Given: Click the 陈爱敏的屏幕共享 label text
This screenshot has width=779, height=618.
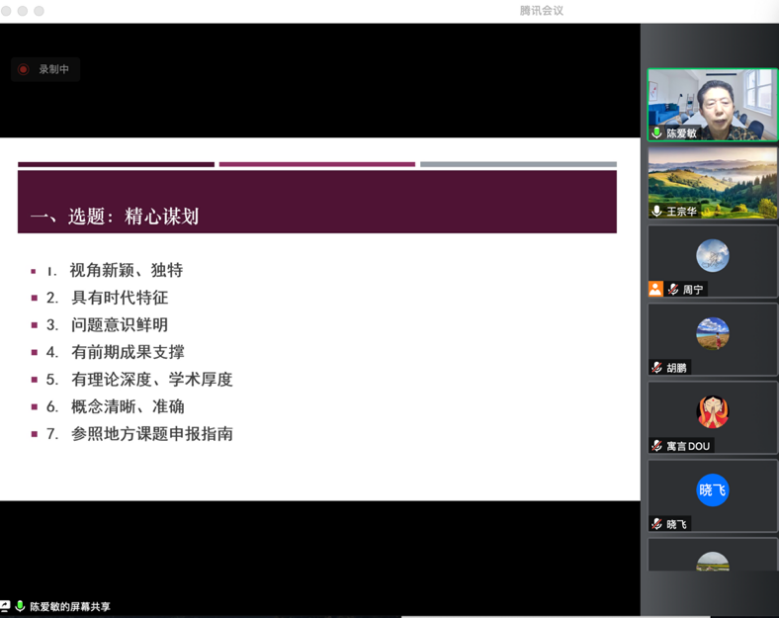Looking at the screenshot, I should (70, 606).
